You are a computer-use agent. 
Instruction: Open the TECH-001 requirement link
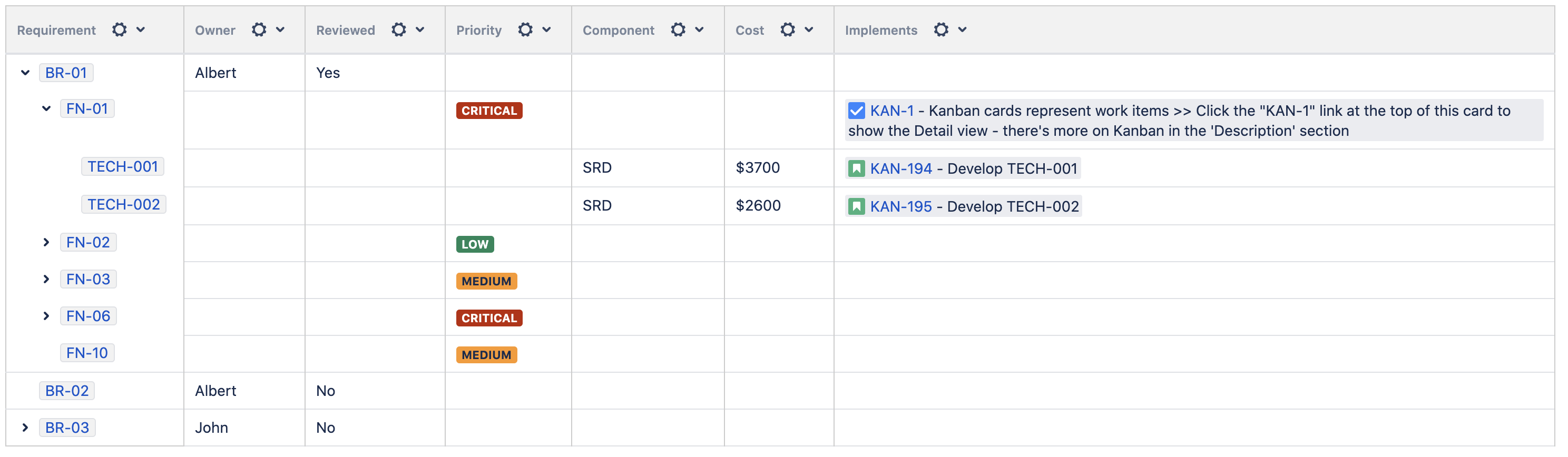122,167
